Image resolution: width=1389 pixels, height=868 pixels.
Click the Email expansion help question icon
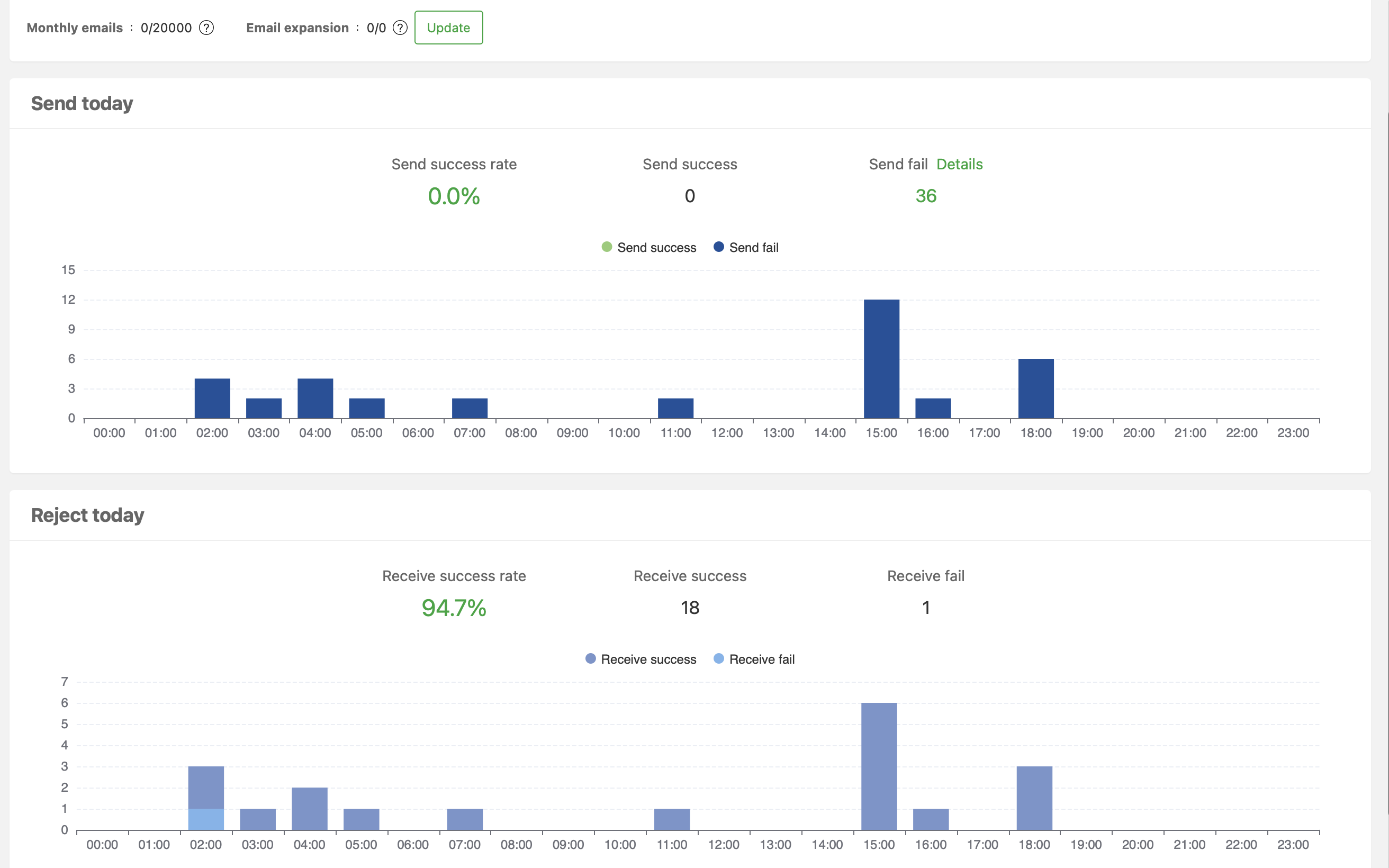[400, 28]
